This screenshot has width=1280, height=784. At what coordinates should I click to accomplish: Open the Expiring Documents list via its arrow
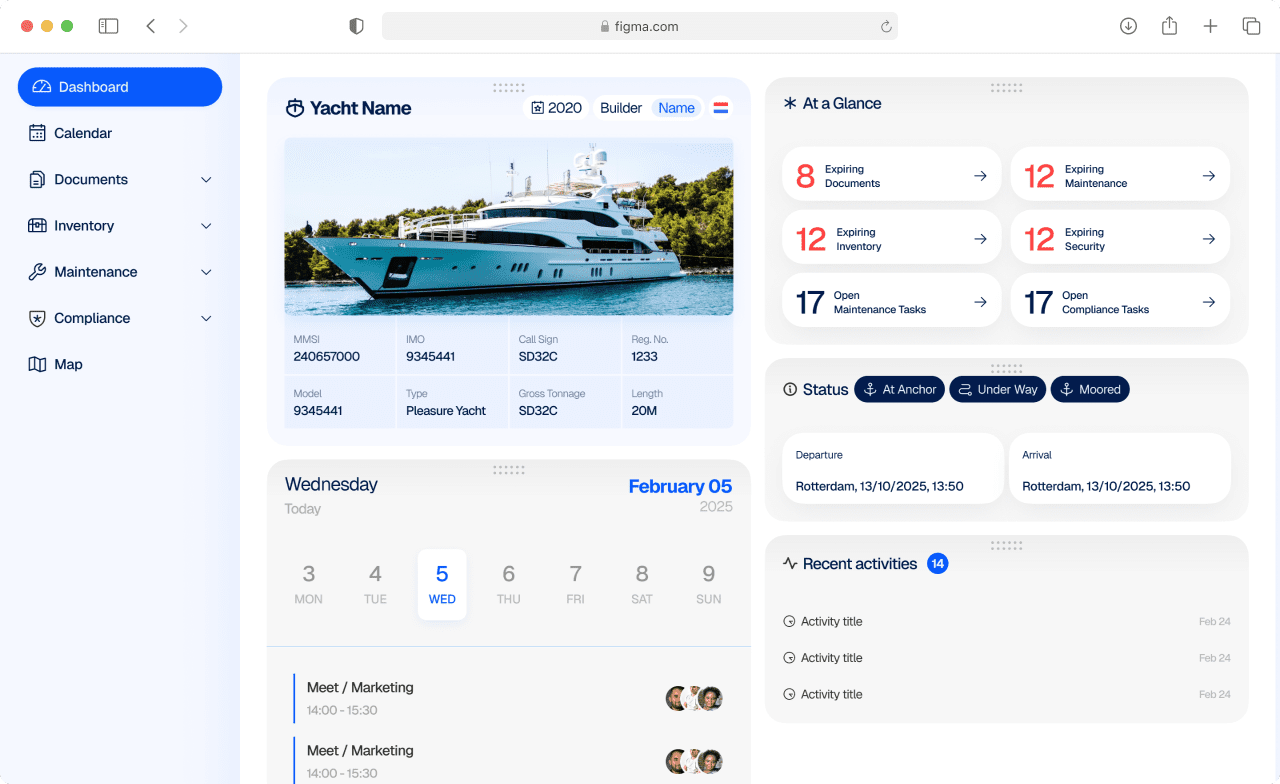[981, 173]
